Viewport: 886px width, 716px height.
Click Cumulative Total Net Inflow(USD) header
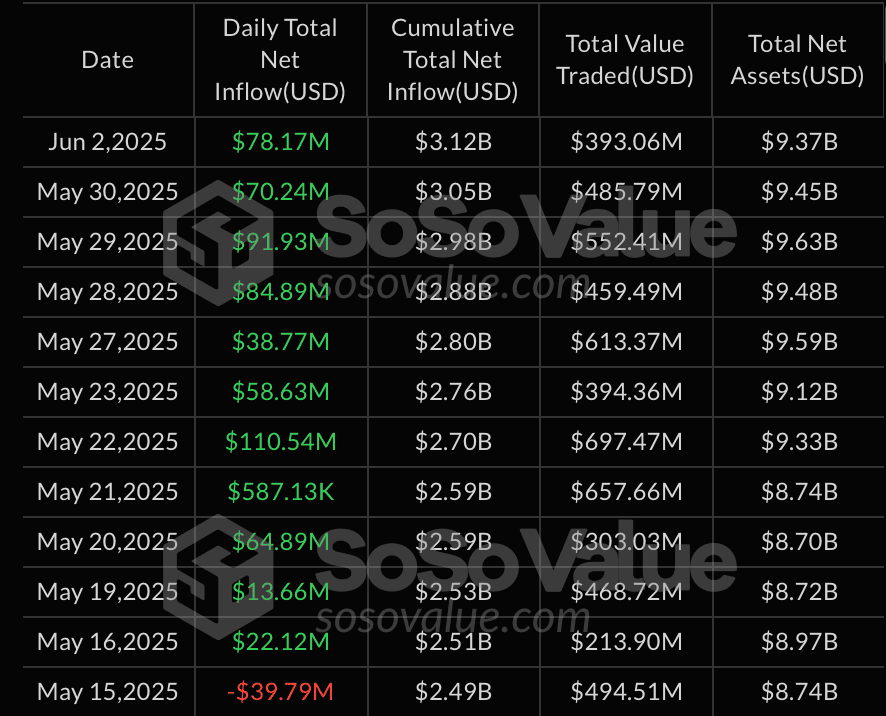click(x=453, y=60)
